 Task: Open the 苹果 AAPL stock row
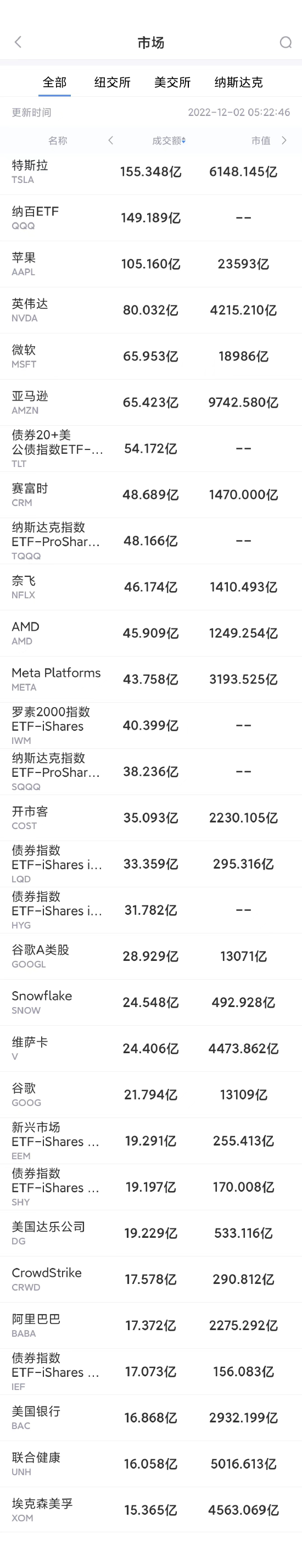click(151, 264)
